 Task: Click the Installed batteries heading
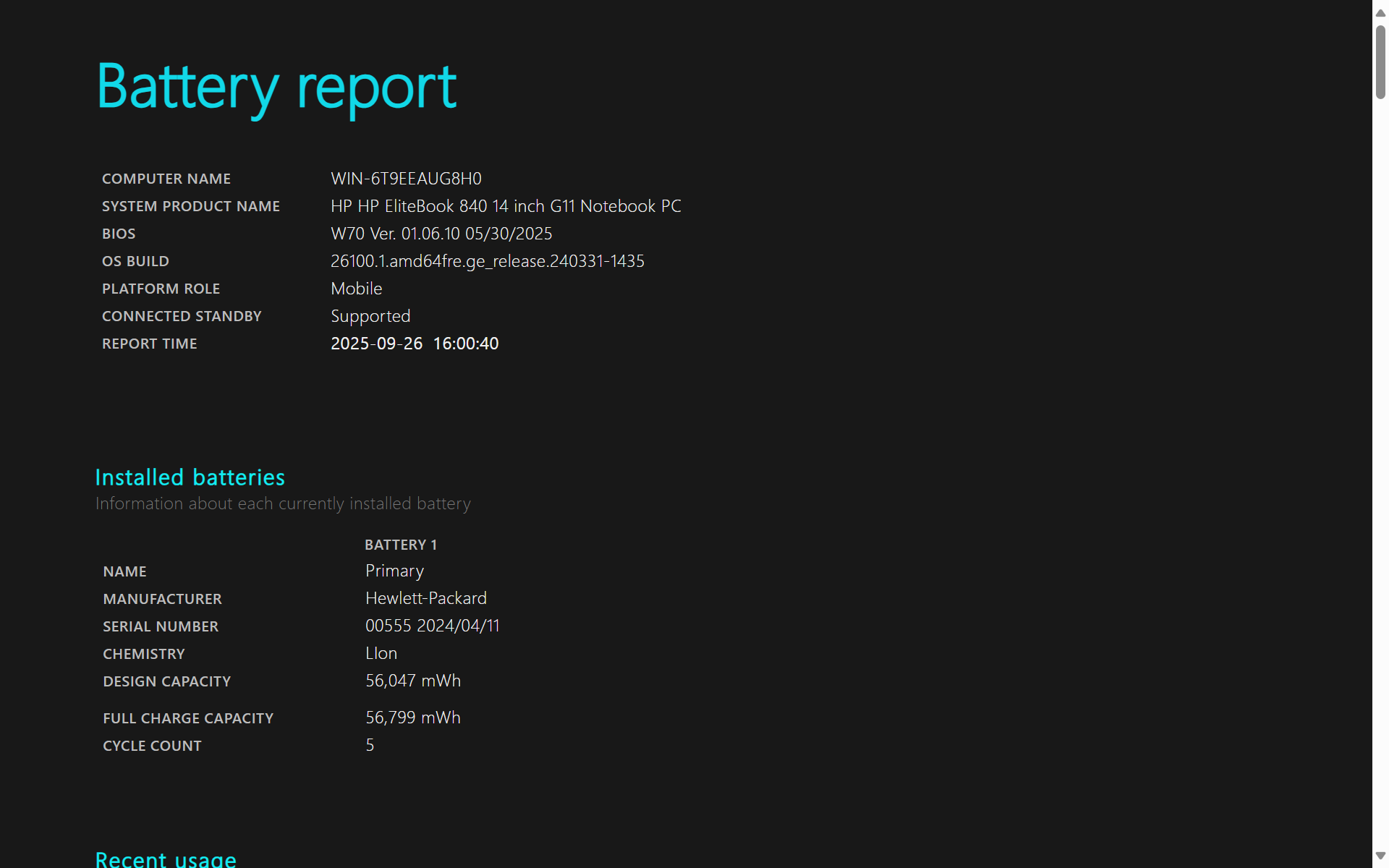(190, 477)
